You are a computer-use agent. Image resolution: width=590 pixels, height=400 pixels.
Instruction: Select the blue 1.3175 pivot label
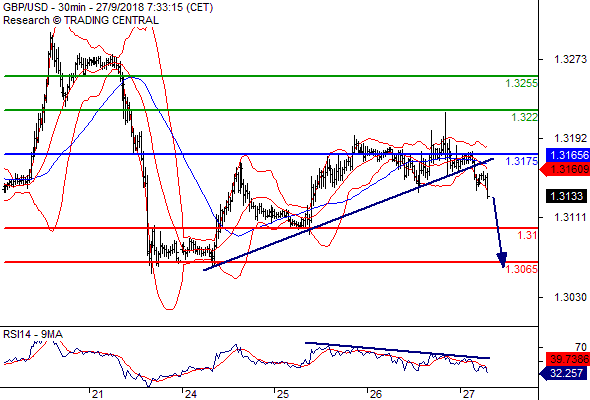click(x=521, y=161)
